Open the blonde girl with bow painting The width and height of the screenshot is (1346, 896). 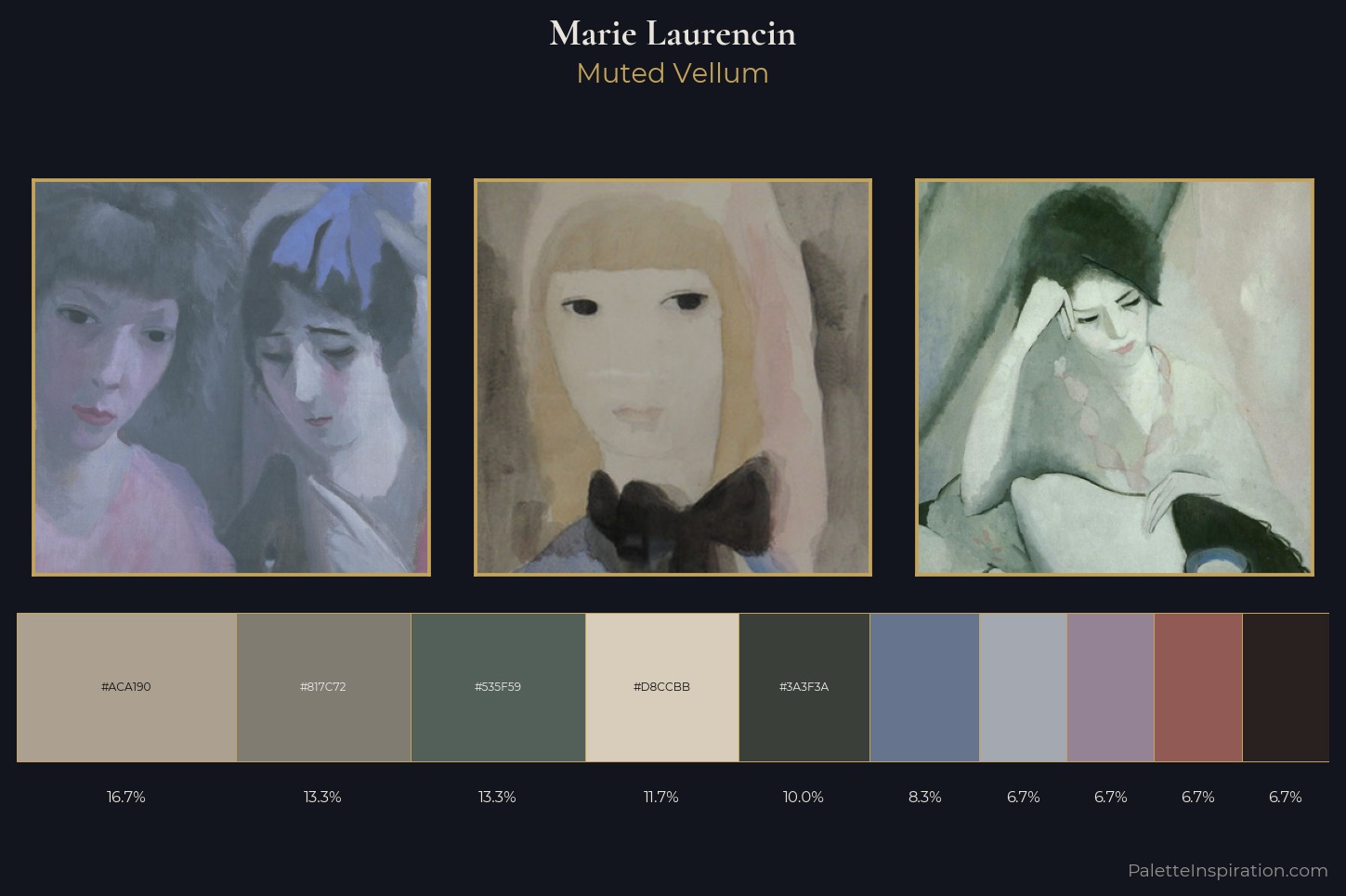click(673, 378)
